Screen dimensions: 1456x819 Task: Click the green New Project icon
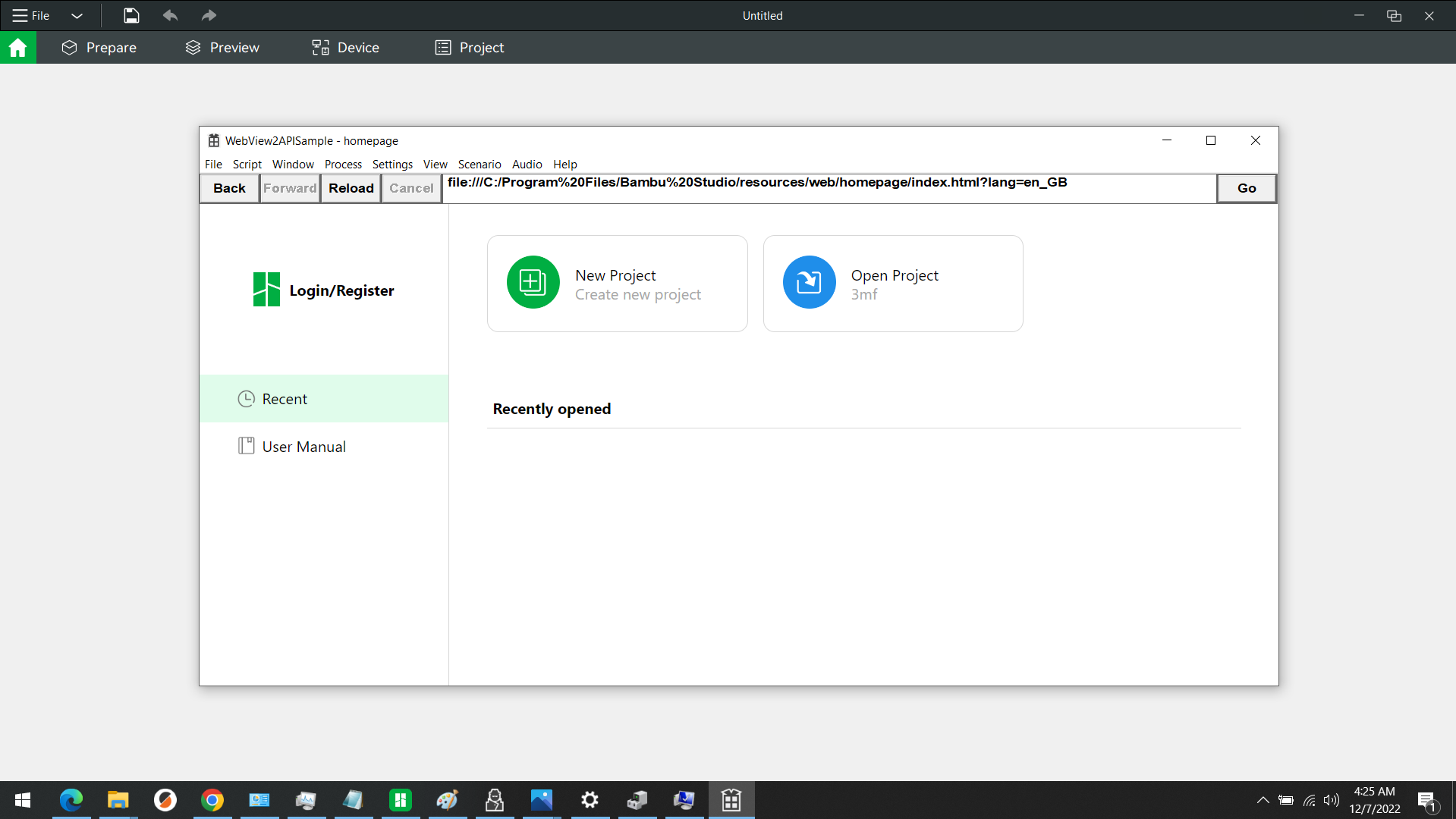(x=533, y=282)
